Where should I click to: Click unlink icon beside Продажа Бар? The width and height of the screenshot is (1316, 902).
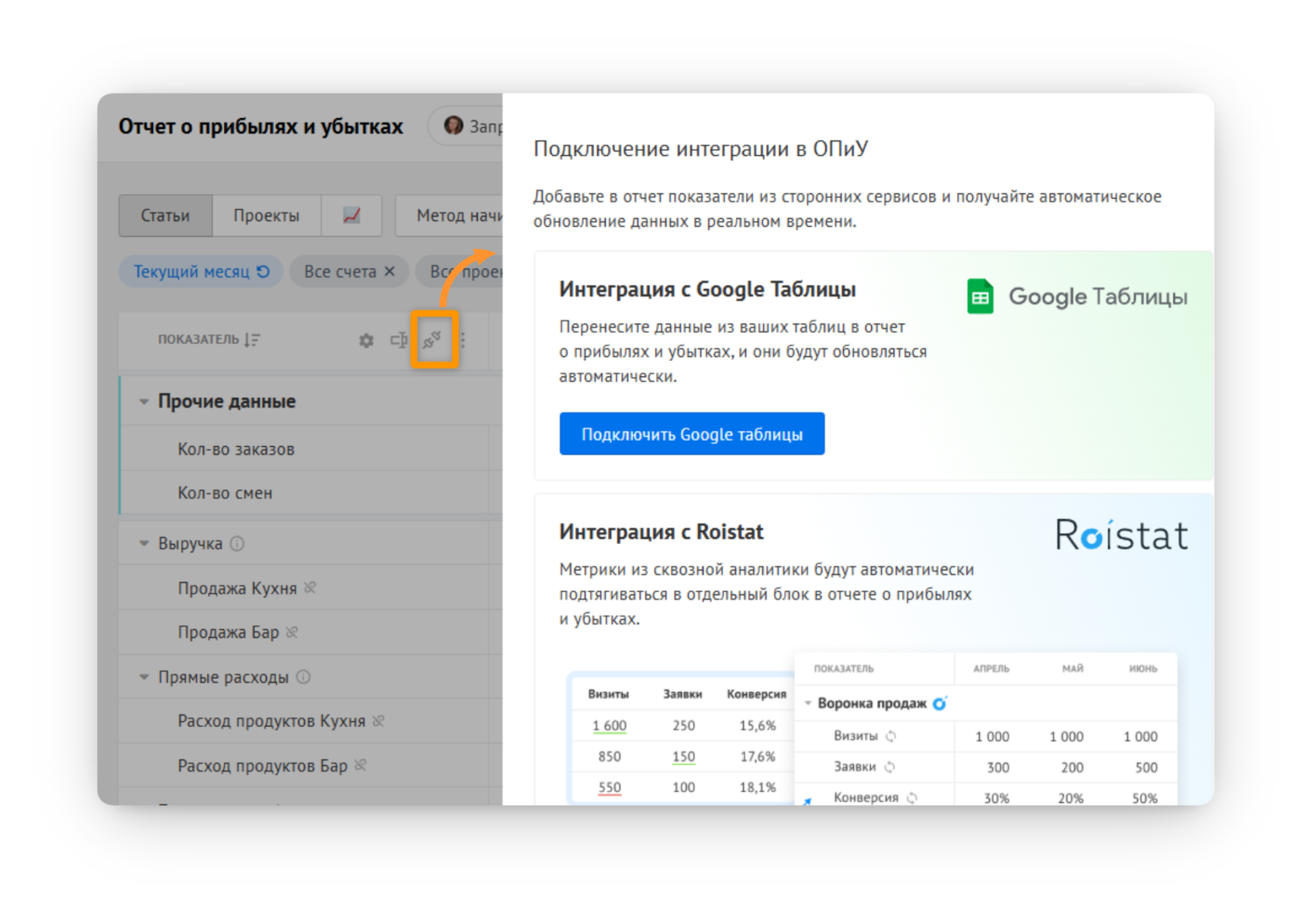pos(292,632)
